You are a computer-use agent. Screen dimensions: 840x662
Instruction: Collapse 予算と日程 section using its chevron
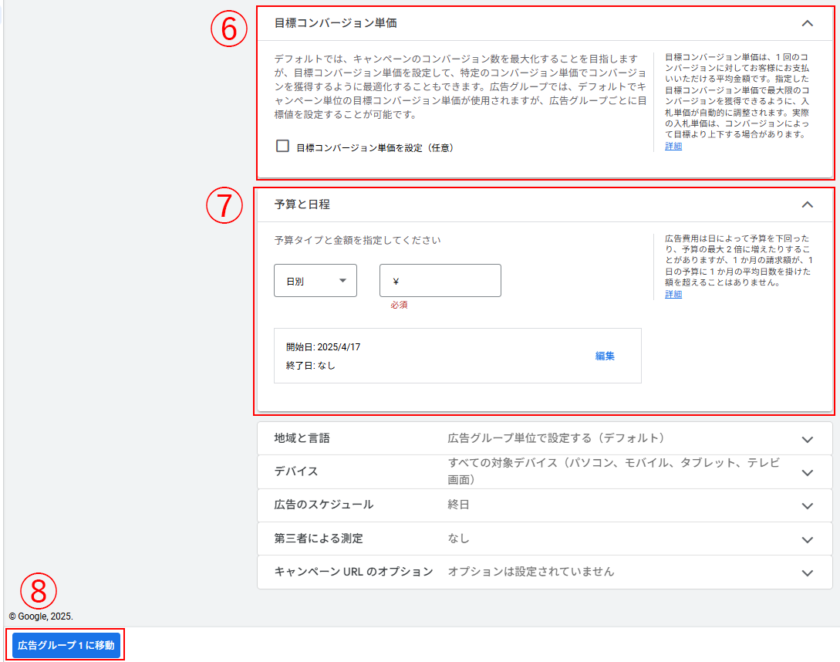(807, 204)
